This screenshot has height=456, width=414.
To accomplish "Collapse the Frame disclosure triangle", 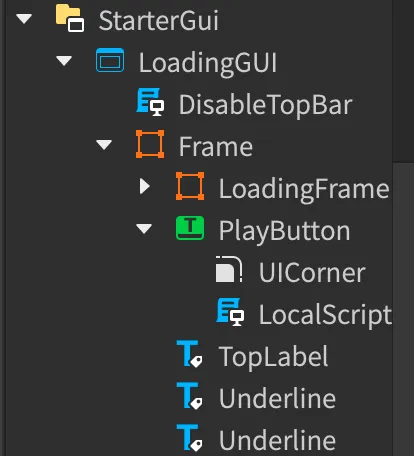I will click(104, 145).
